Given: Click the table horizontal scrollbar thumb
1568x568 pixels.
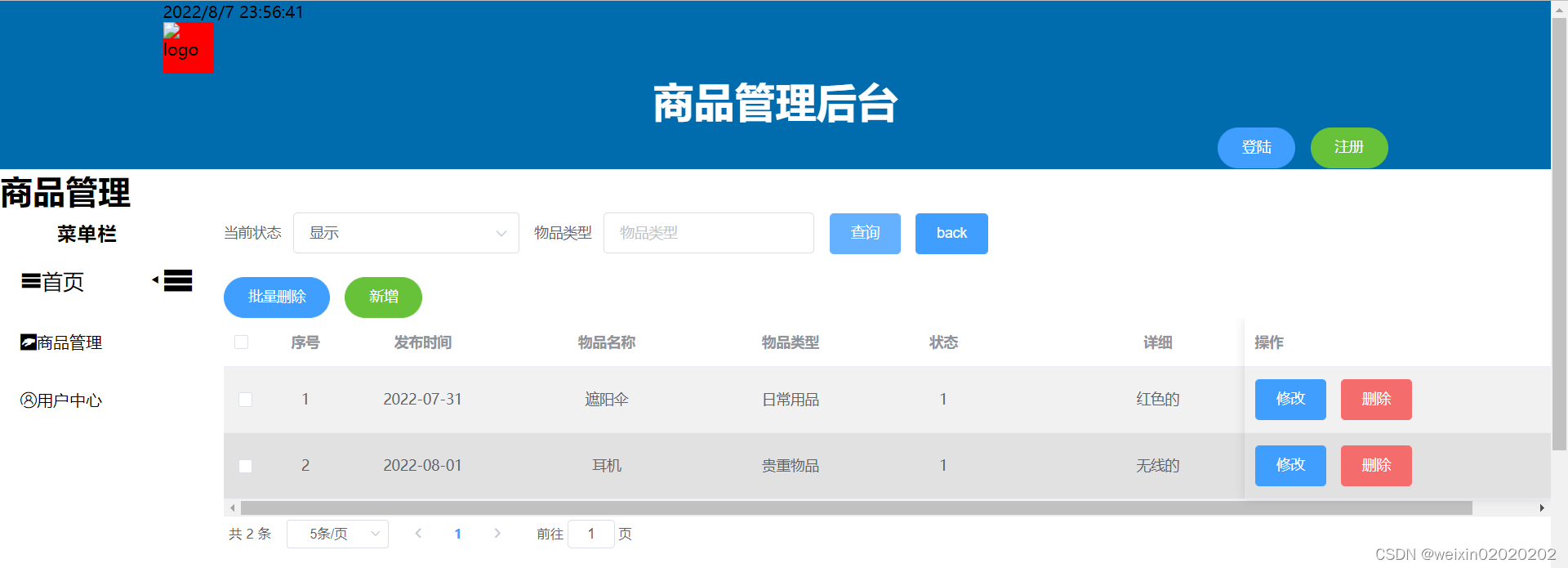Looking at the screenshot, I should [857, 508].
